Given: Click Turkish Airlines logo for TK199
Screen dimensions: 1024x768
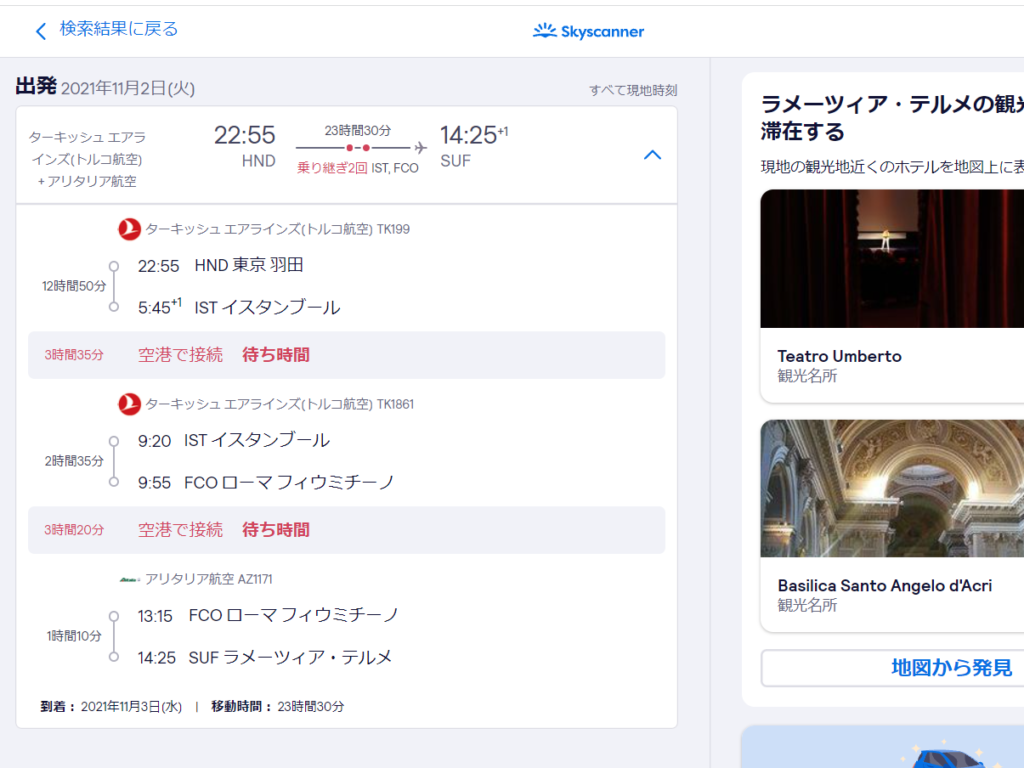Looking at the screenshot, I should pos(129,229).
